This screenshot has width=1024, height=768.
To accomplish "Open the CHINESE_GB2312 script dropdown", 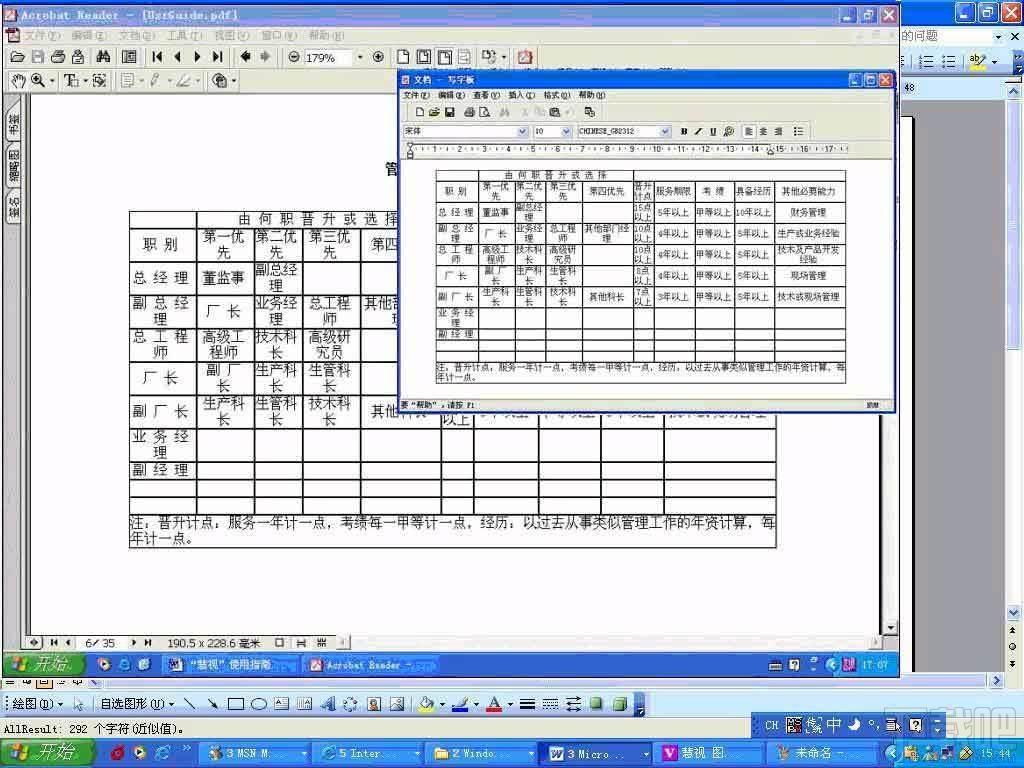I will (x=665, y=131).
